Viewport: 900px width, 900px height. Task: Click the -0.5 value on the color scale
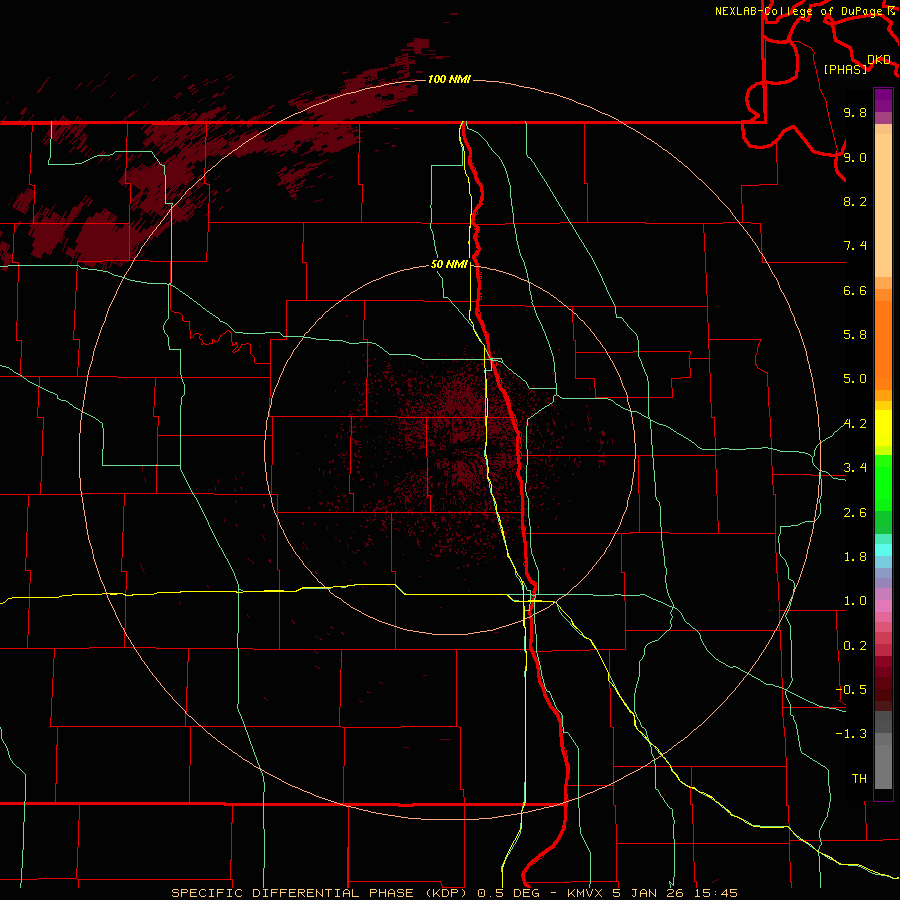851,690
